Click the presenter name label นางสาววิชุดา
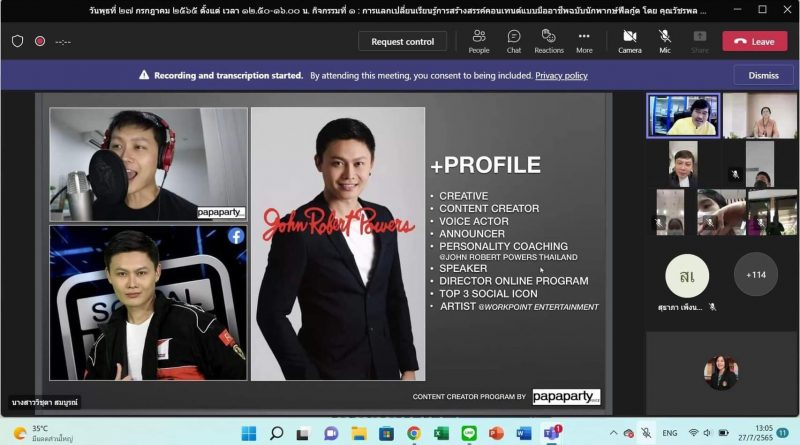This screenshot has height=445, width=800. 45,402
